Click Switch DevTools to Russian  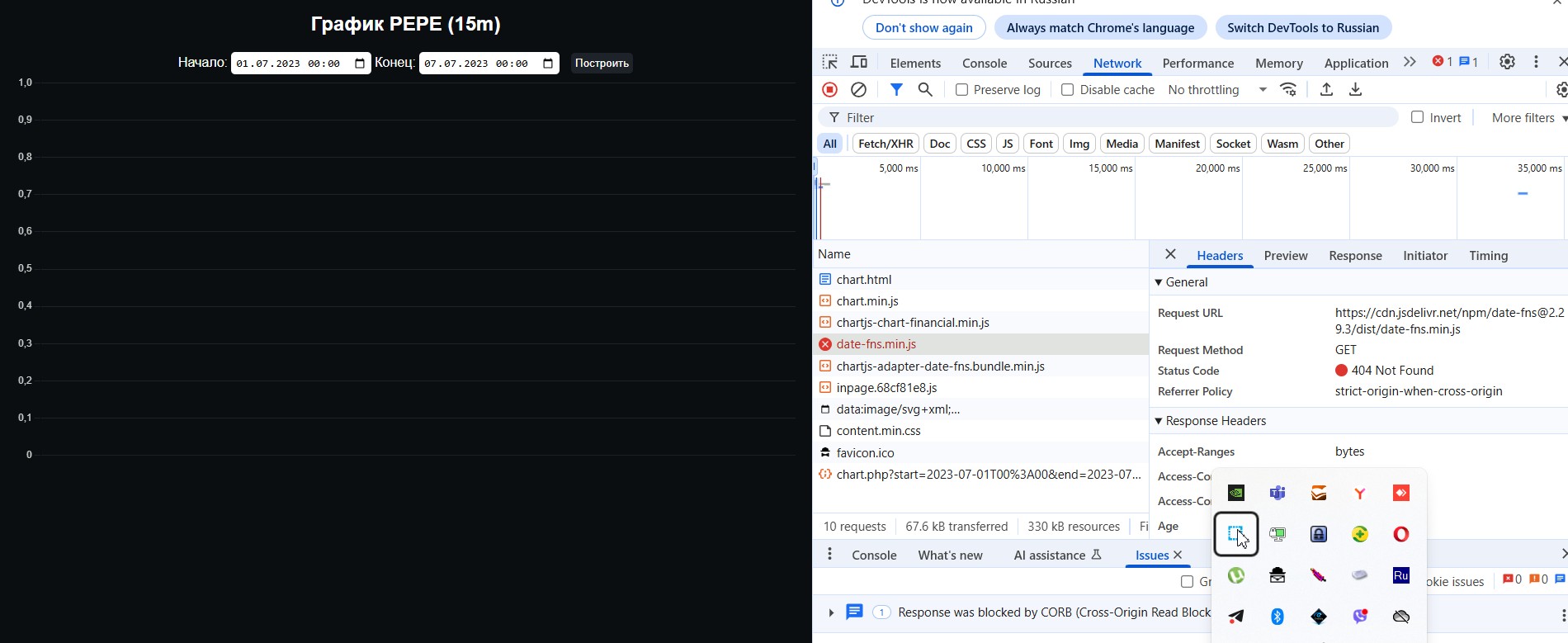1303,27
